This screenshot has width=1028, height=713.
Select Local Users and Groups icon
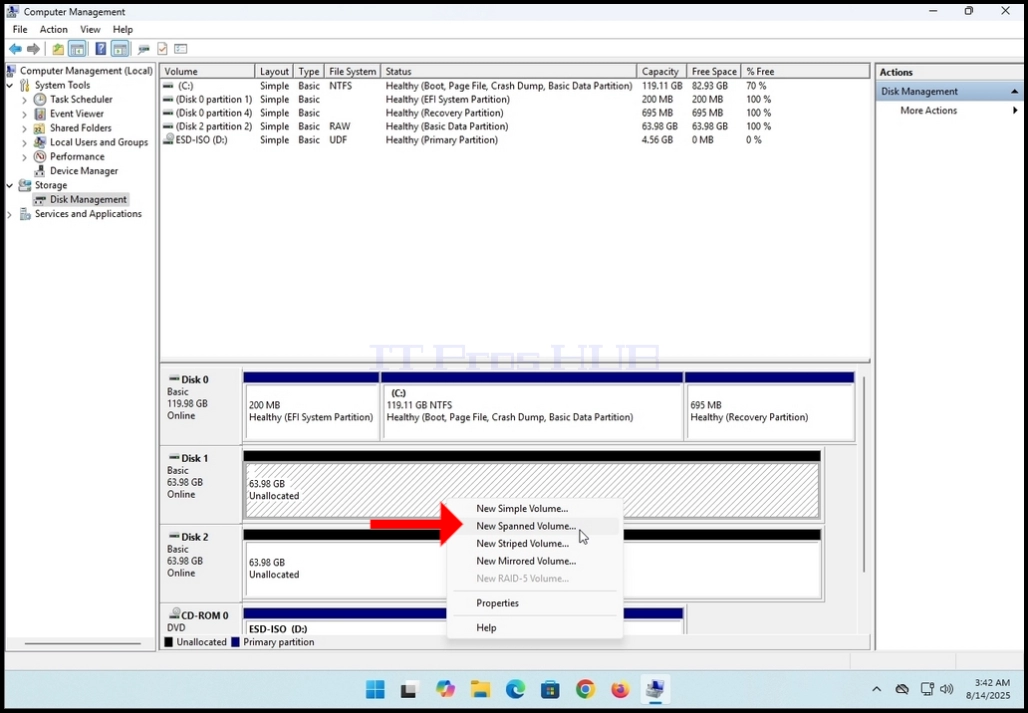40,142
